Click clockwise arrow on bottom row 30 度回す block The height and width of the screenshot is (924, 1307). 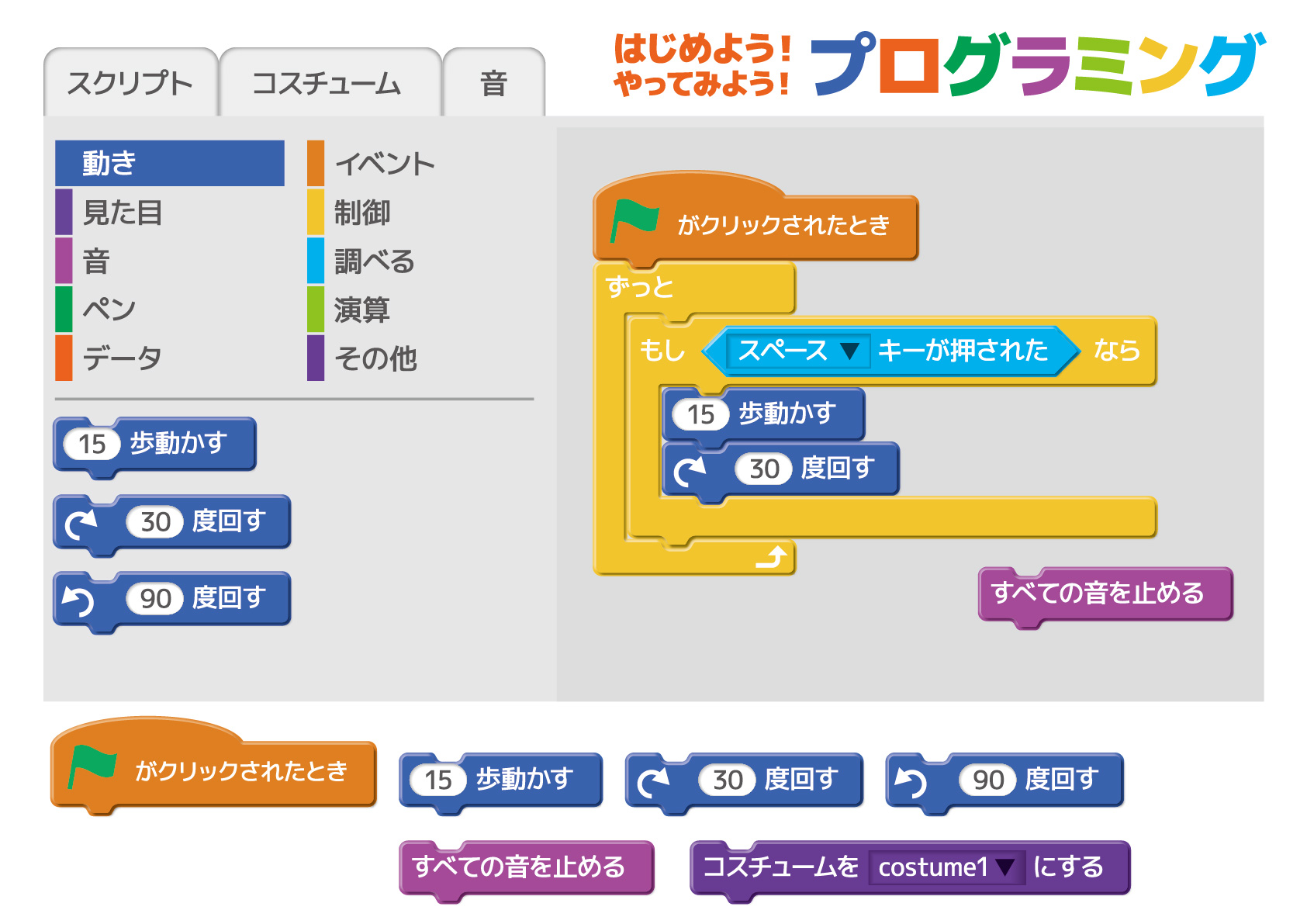point(653,781)
